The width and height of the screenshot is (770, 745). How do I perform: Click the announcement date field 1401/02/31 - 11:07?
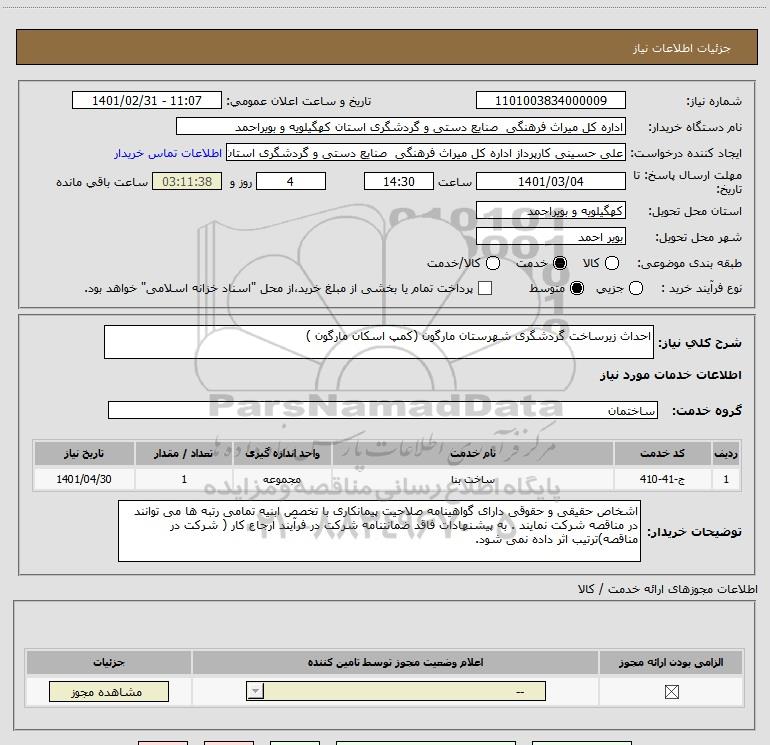point(147,100)
